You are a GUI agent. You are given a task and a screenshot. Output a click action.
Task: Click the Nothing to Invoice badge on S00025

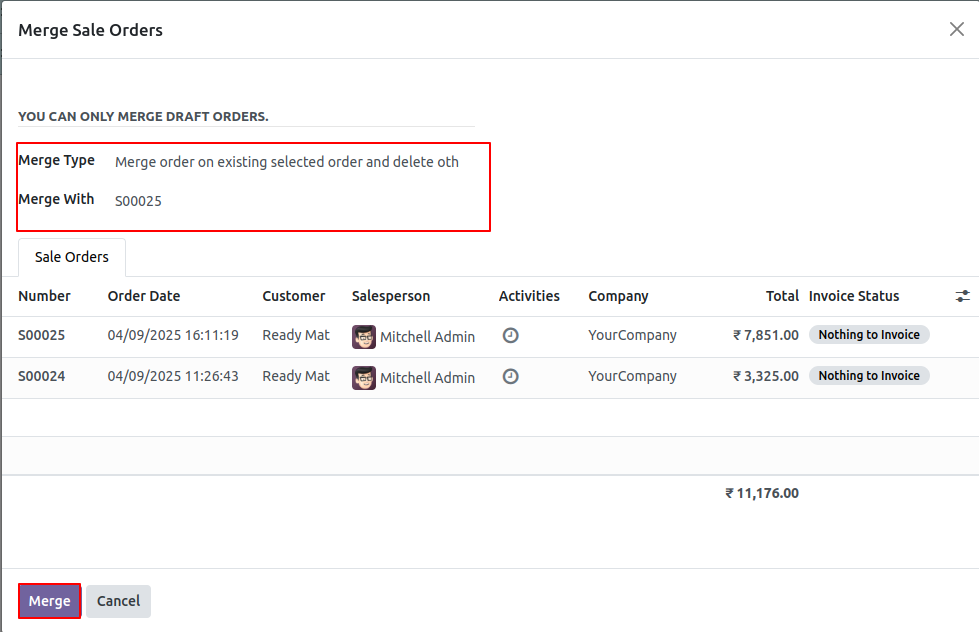pyautogui.click(x=869, y=334)
